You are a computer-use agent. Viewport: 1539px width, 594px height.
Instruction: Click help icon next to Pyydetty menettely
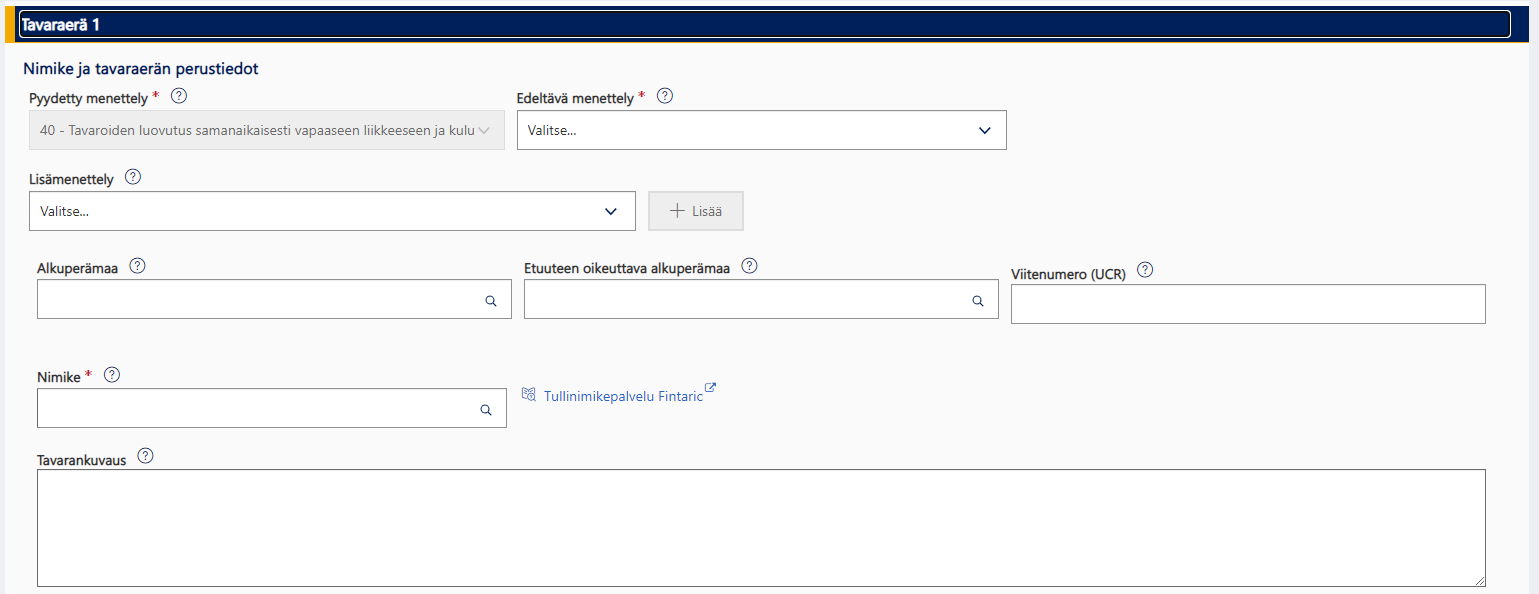point(179,96)
